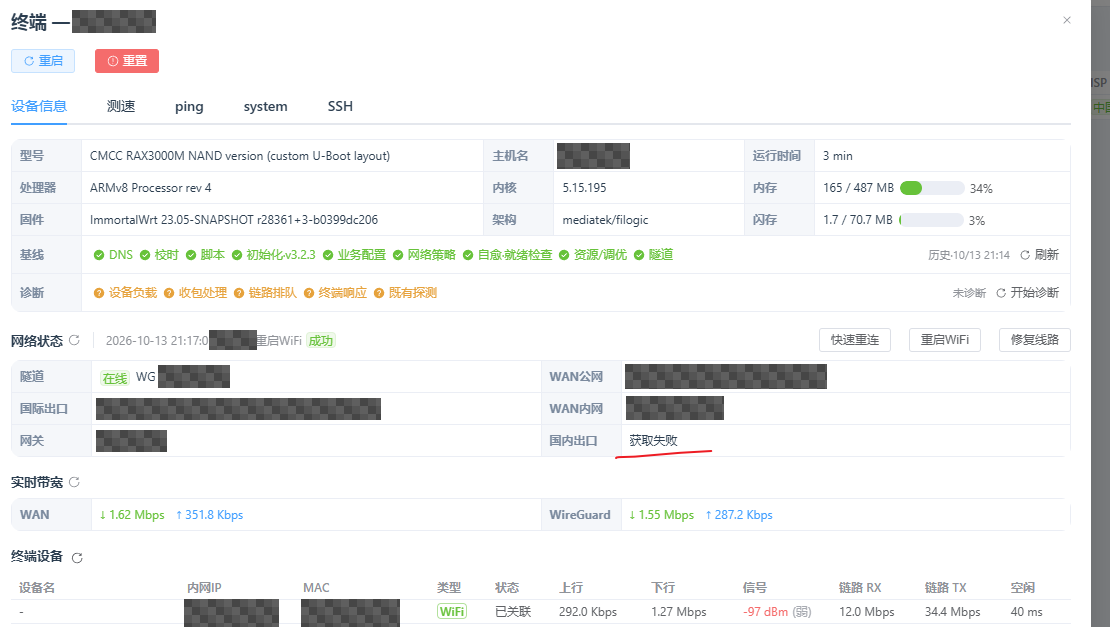Click the WiFi type tag in device row
The width and height of the screenshot is (1110, 627).
click(452, 611)
